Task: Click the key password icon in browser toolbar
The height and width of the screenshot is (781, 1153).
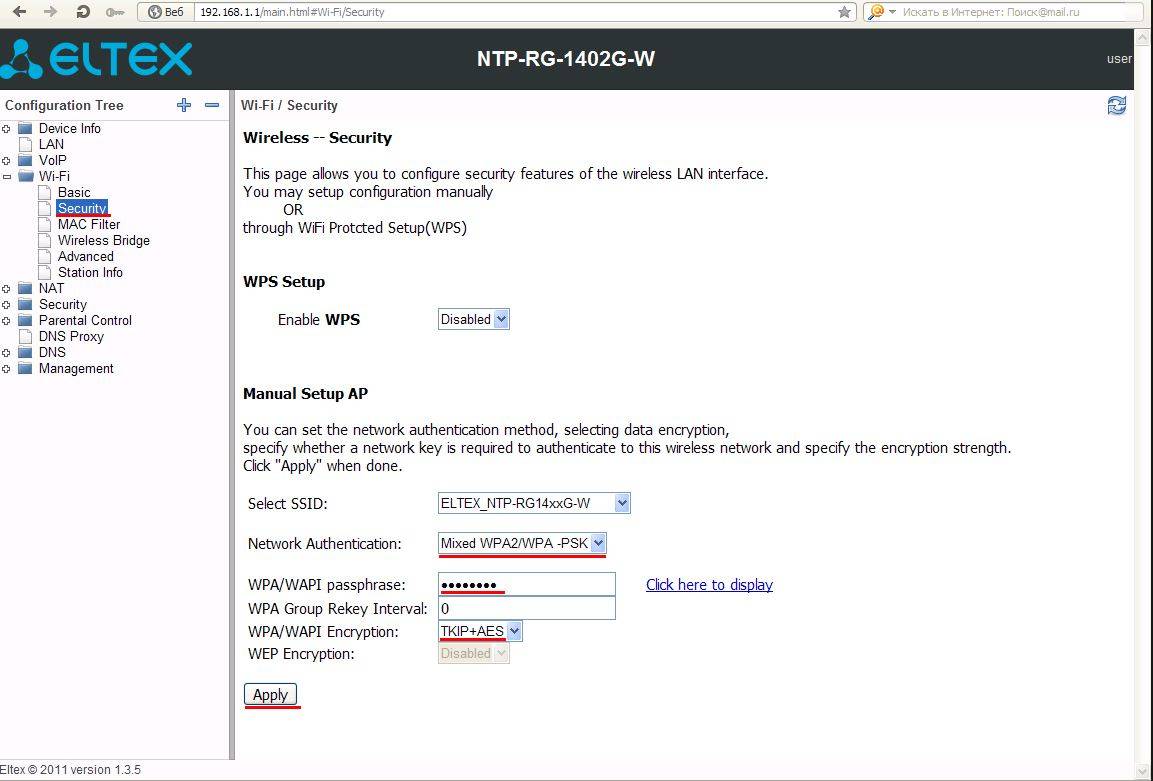Action: point(115,13)
